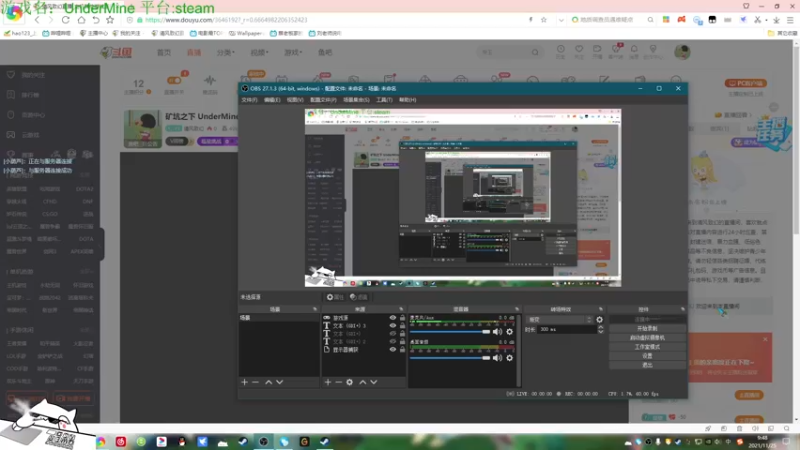Click the browser back arrow
Screen dimensions: 800x450
[x=37, y=20]
